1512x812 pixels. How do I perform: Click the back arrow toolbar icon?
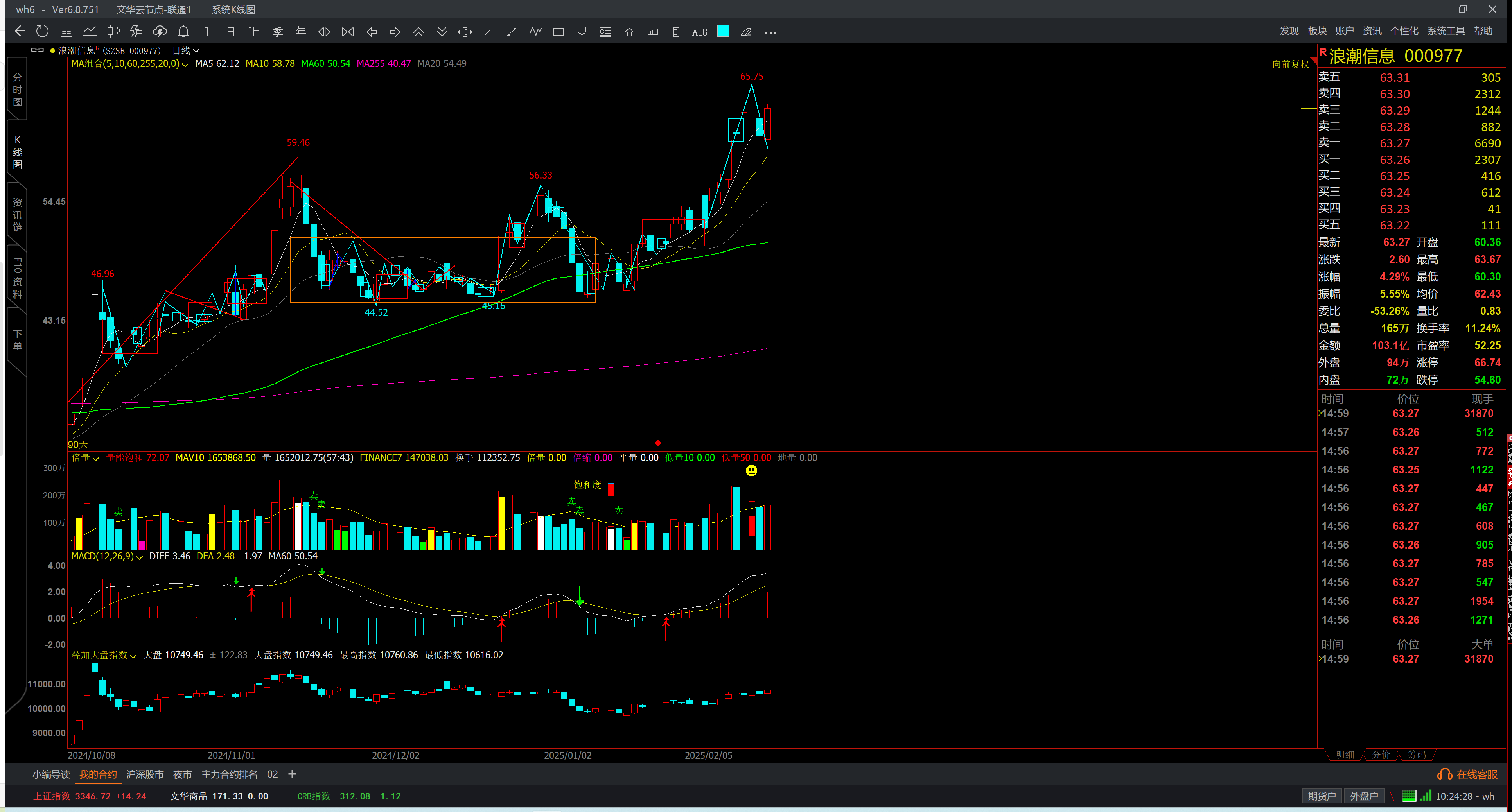pos(20,31)
